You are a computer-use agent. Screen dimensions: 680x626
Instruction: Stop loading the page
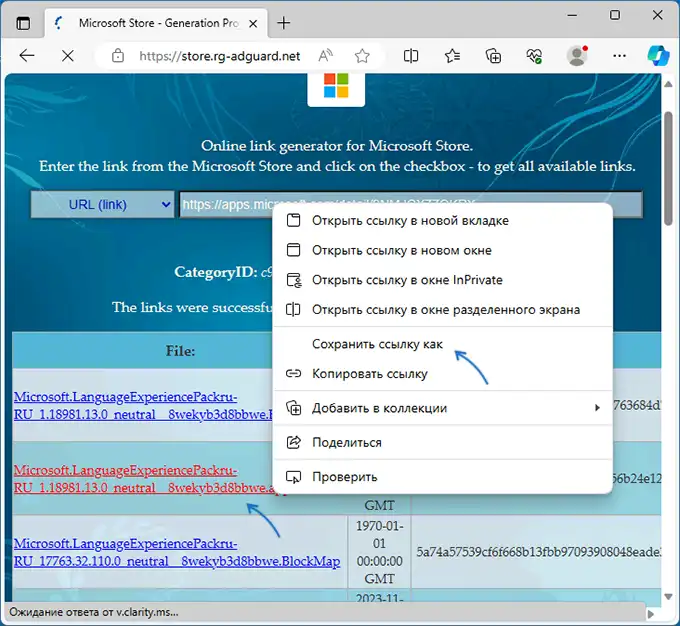(x=68, y=56)
